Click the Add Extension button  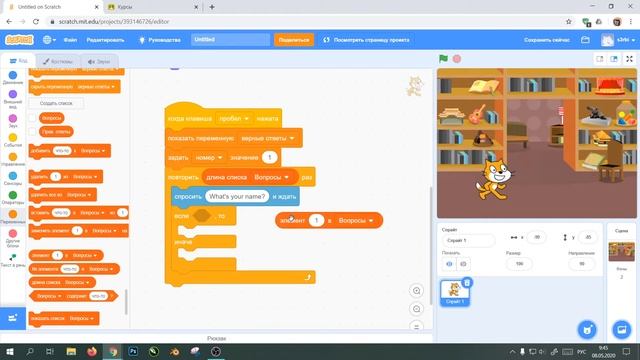pos(13,318)
